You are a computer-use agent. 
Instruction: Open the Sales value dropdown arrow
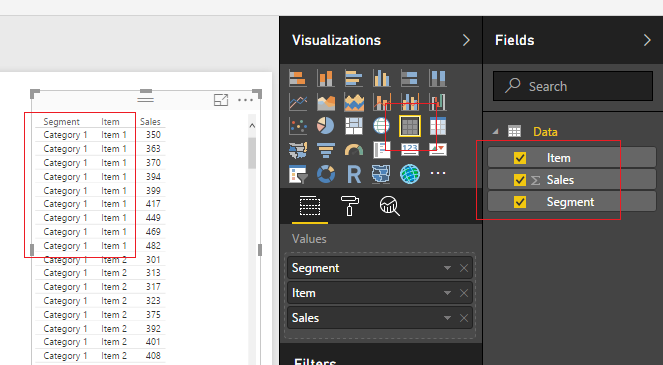(447, 318)
